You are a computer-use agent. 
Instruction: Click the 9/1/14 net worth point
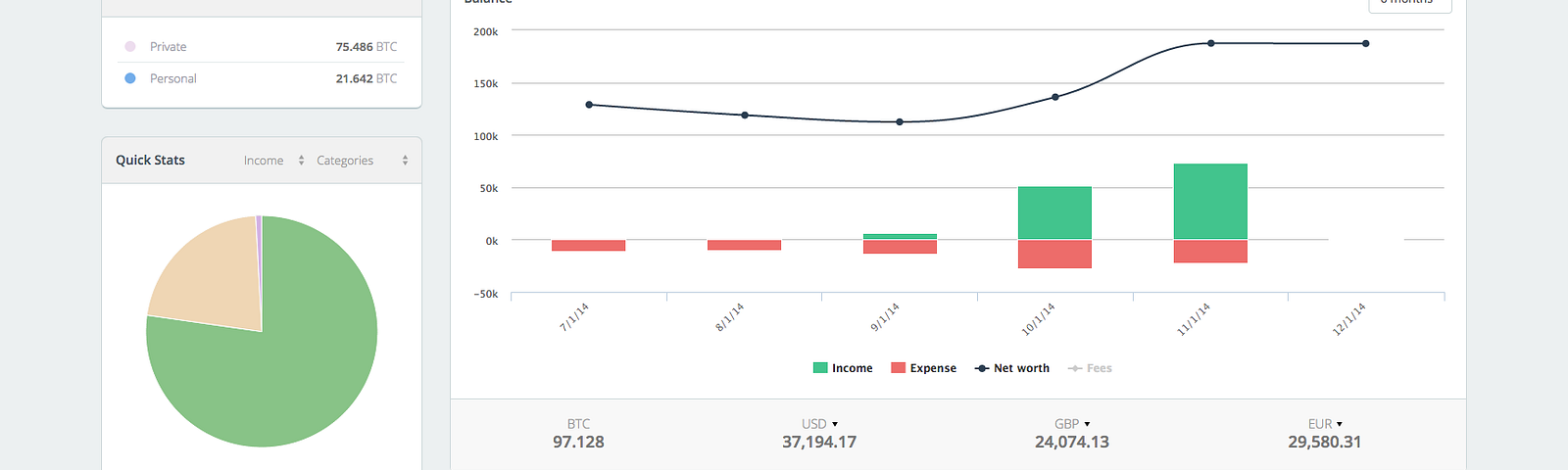pyautogui.click(x=900, y=122)
